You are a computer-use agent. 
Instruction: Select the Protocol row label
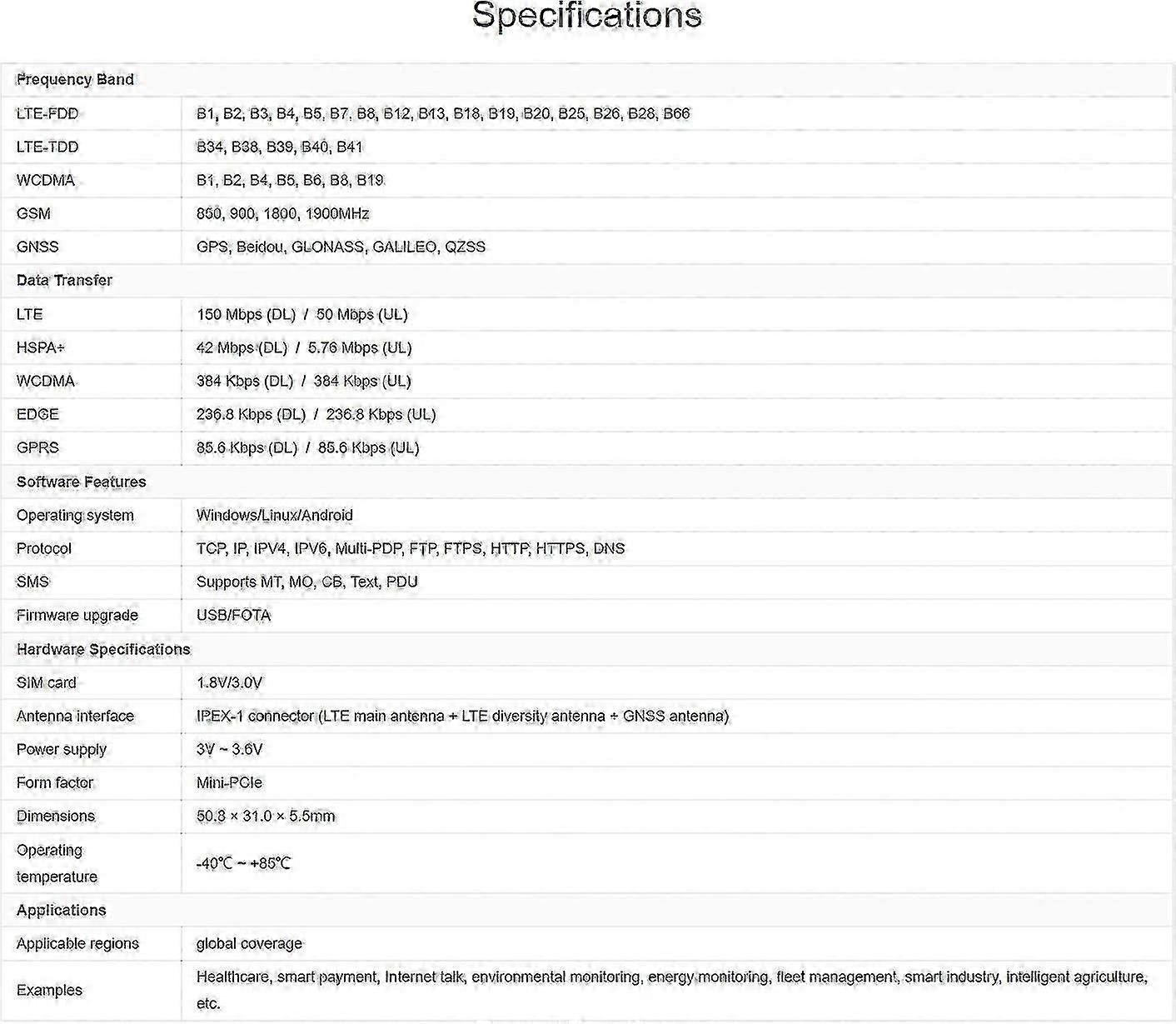click(x=44, y=549)
